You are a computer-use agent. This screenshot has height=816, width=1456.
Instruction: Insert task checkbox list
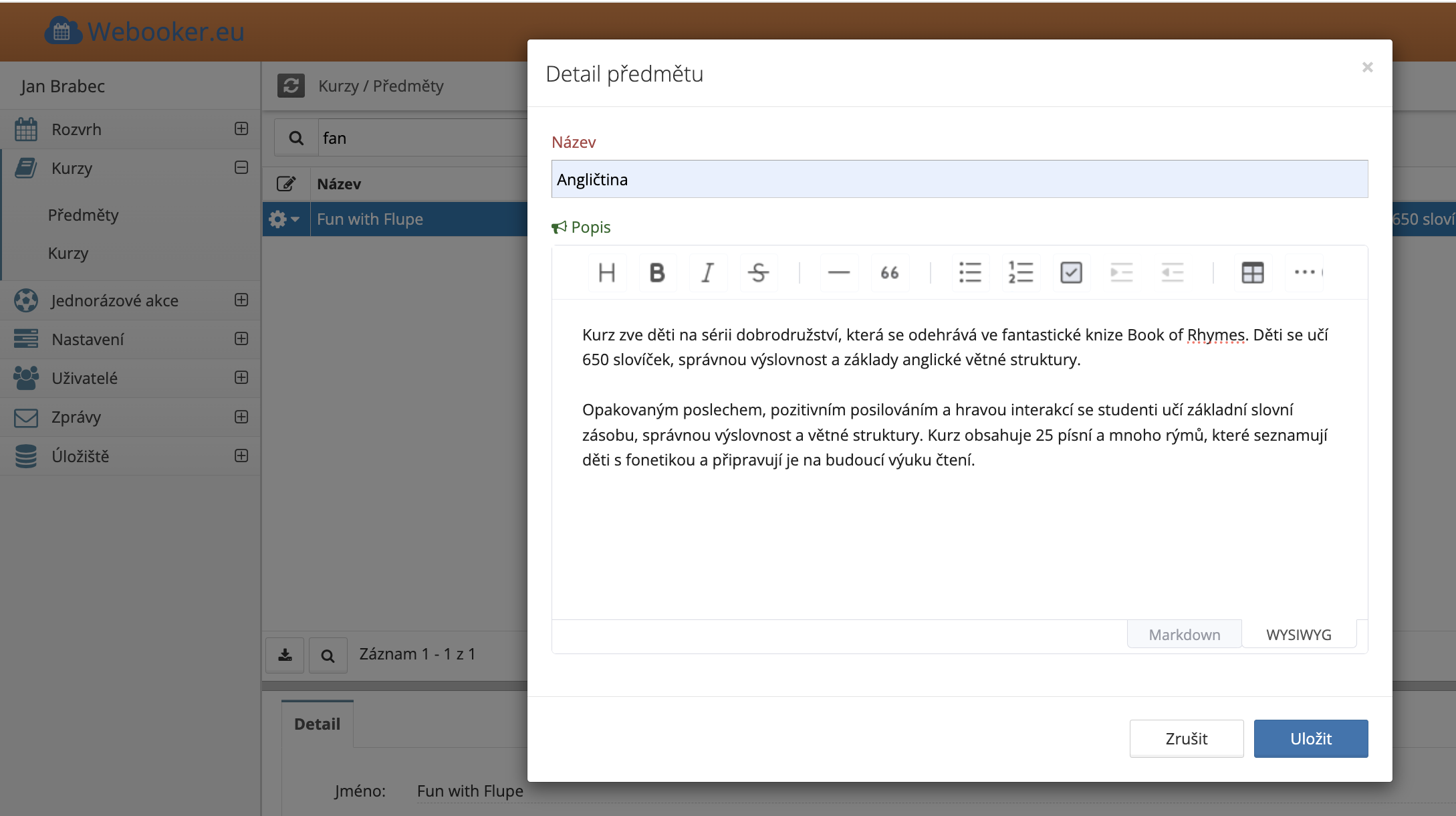point(1071,273)
